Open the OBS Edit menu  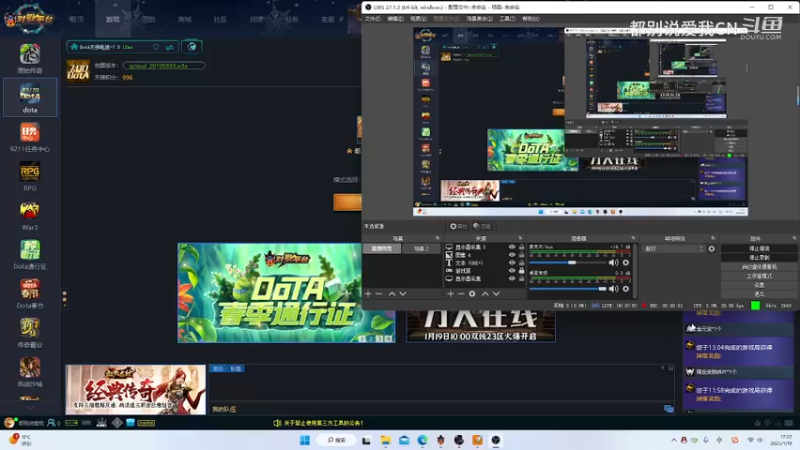click(395, 19)
